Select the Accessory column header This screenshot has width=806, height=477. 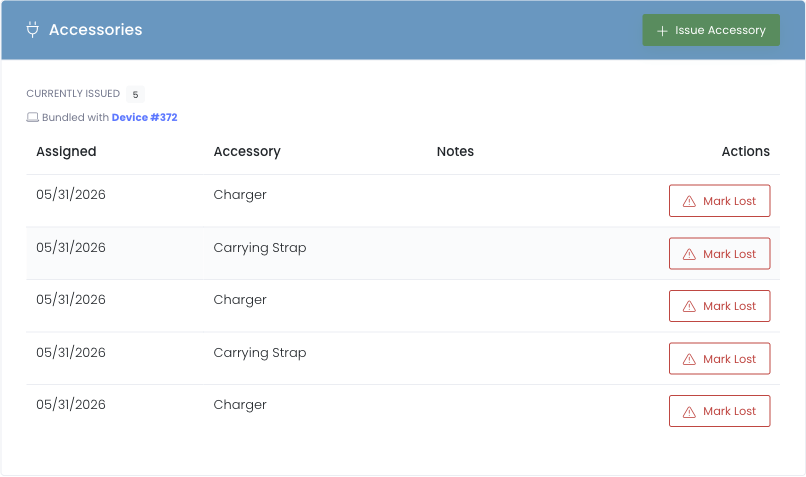point(247,152)
